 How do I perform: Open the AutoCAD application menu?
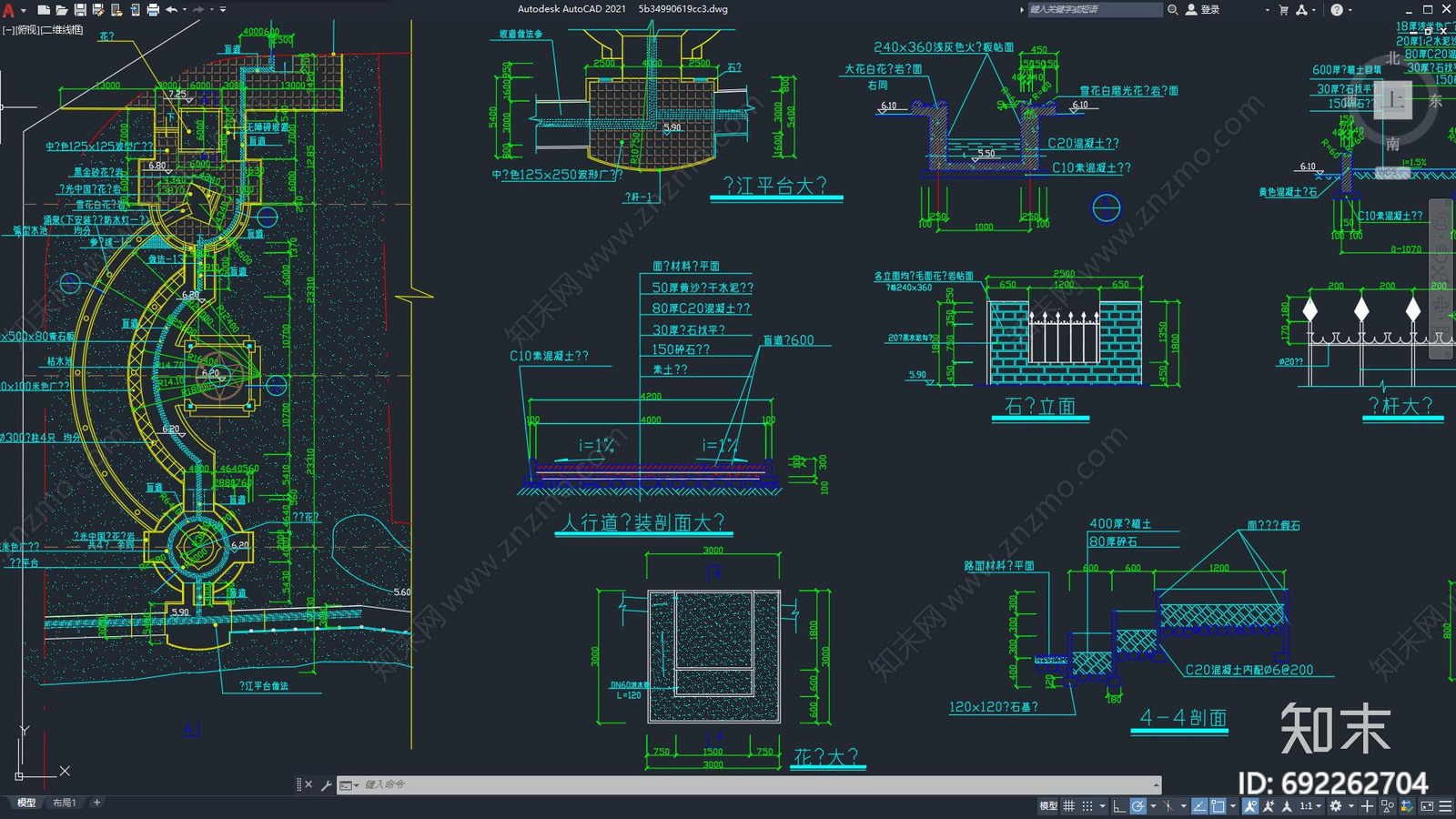coord(8,10)
